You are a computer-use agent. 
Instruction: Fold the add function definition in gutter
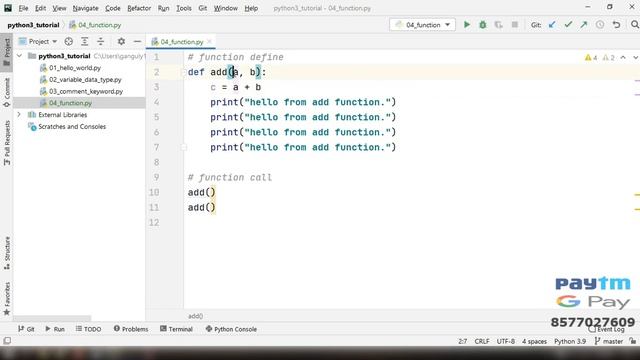(x=183, y=73)
